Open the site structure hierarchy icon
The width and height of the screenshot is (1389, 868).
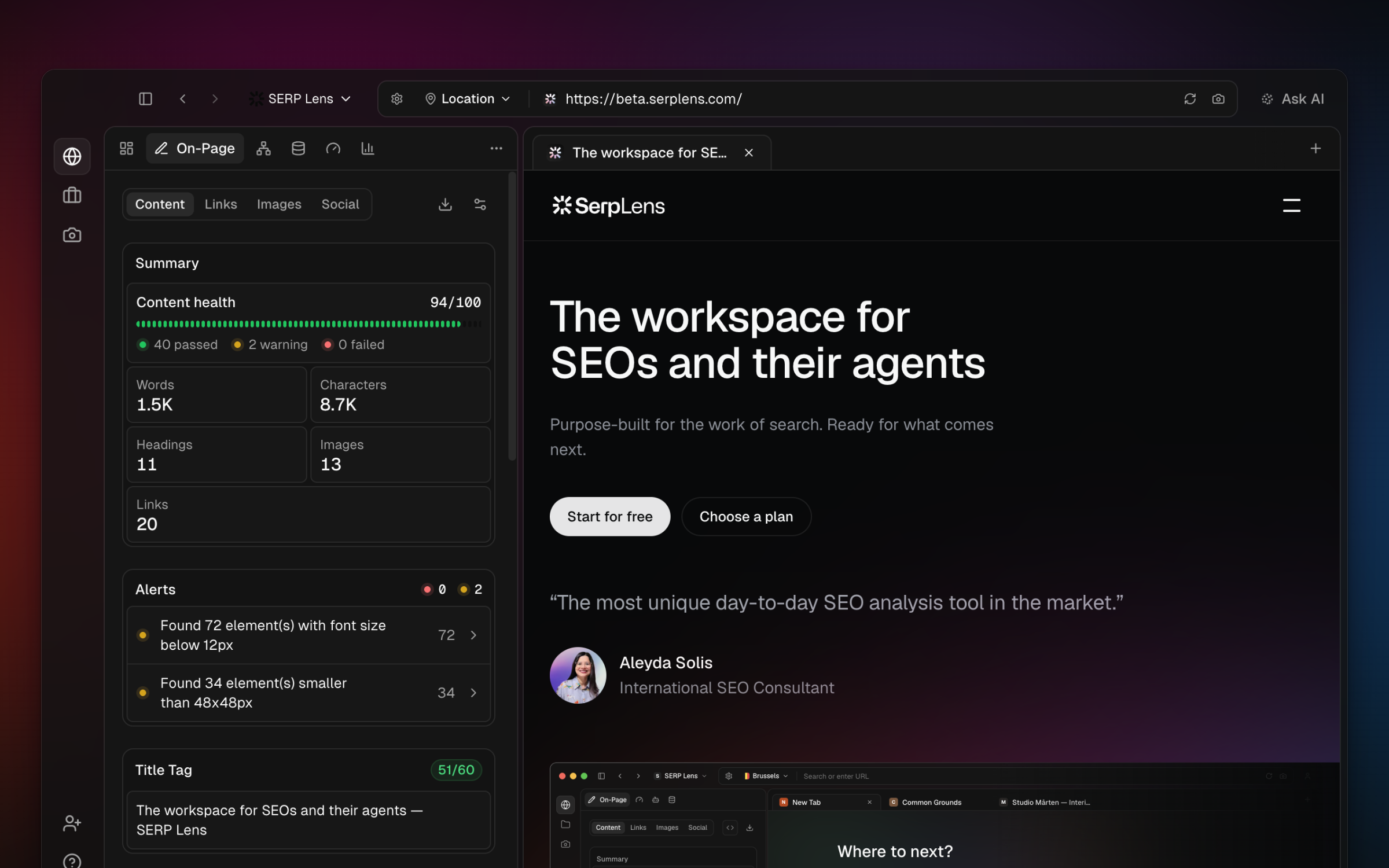pyautogui.click(x=263, y=149)
